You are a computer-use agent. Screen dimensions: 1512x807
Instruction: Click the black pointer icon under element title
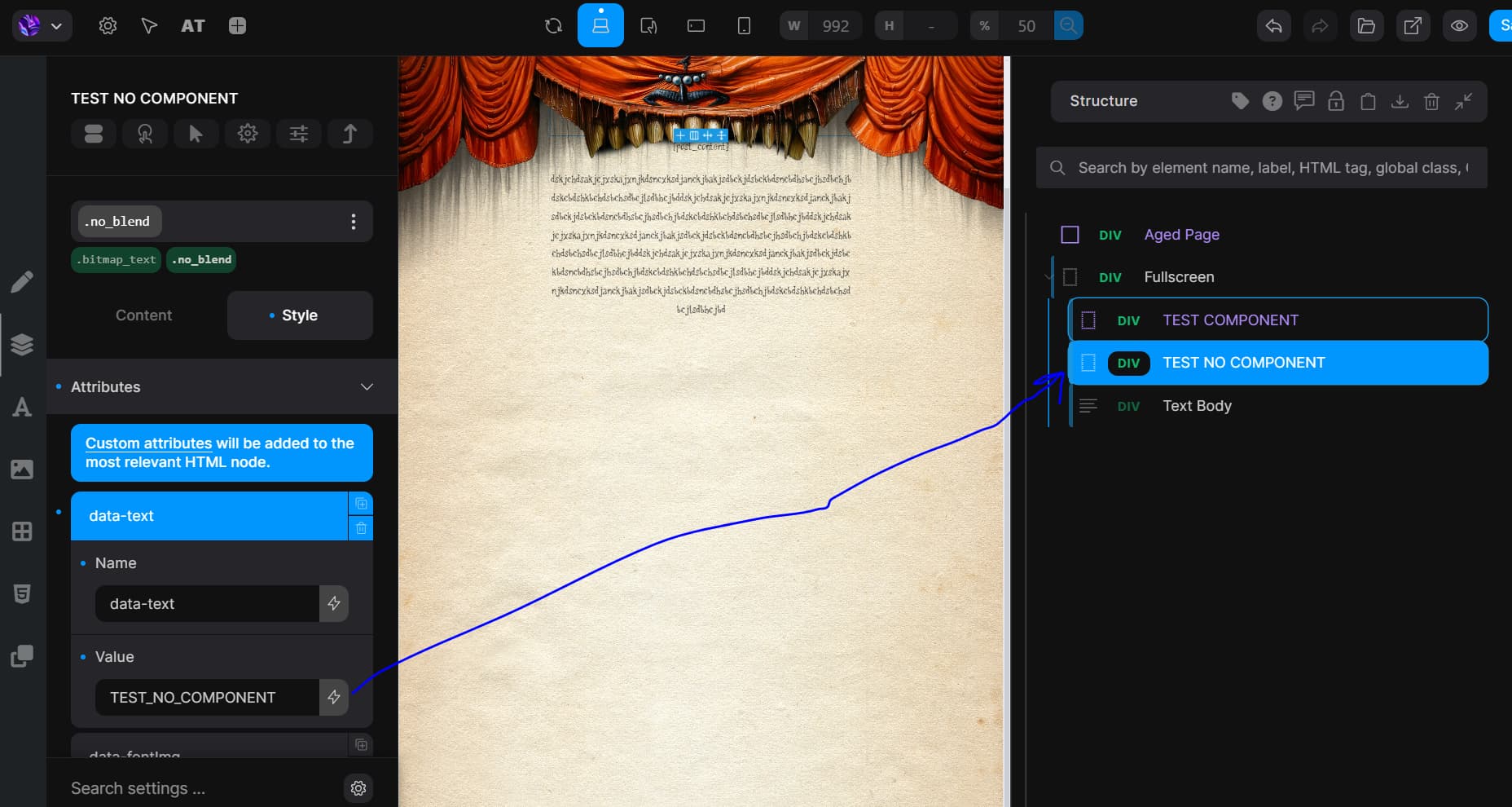pos(196,134)
